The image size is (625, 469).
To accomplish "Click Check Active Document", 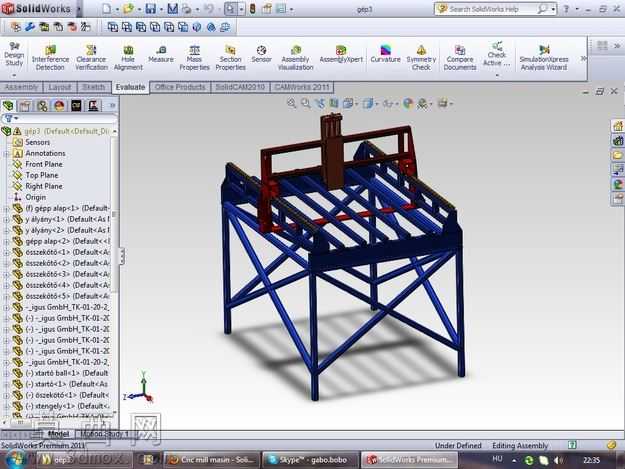I will click(x=496, y=55).
